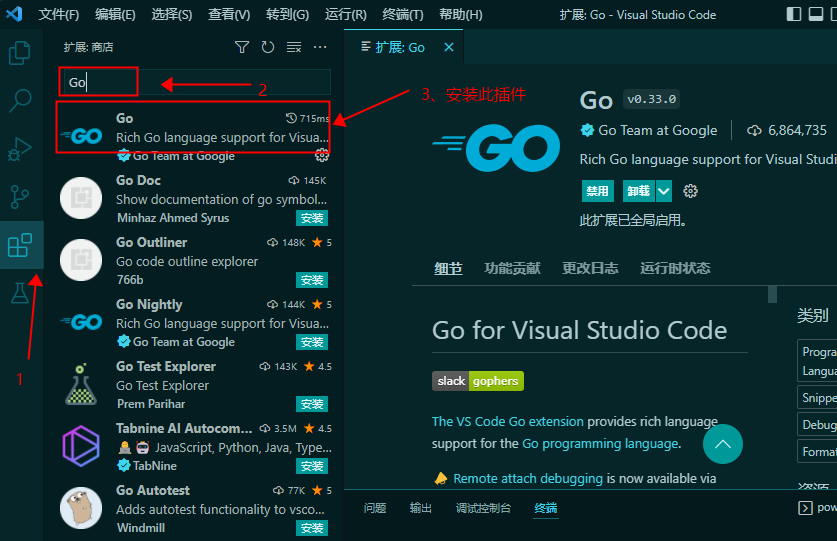Click the slack gophers badge
The height and width of the screenshot is (541, 837).
[478, 381]
